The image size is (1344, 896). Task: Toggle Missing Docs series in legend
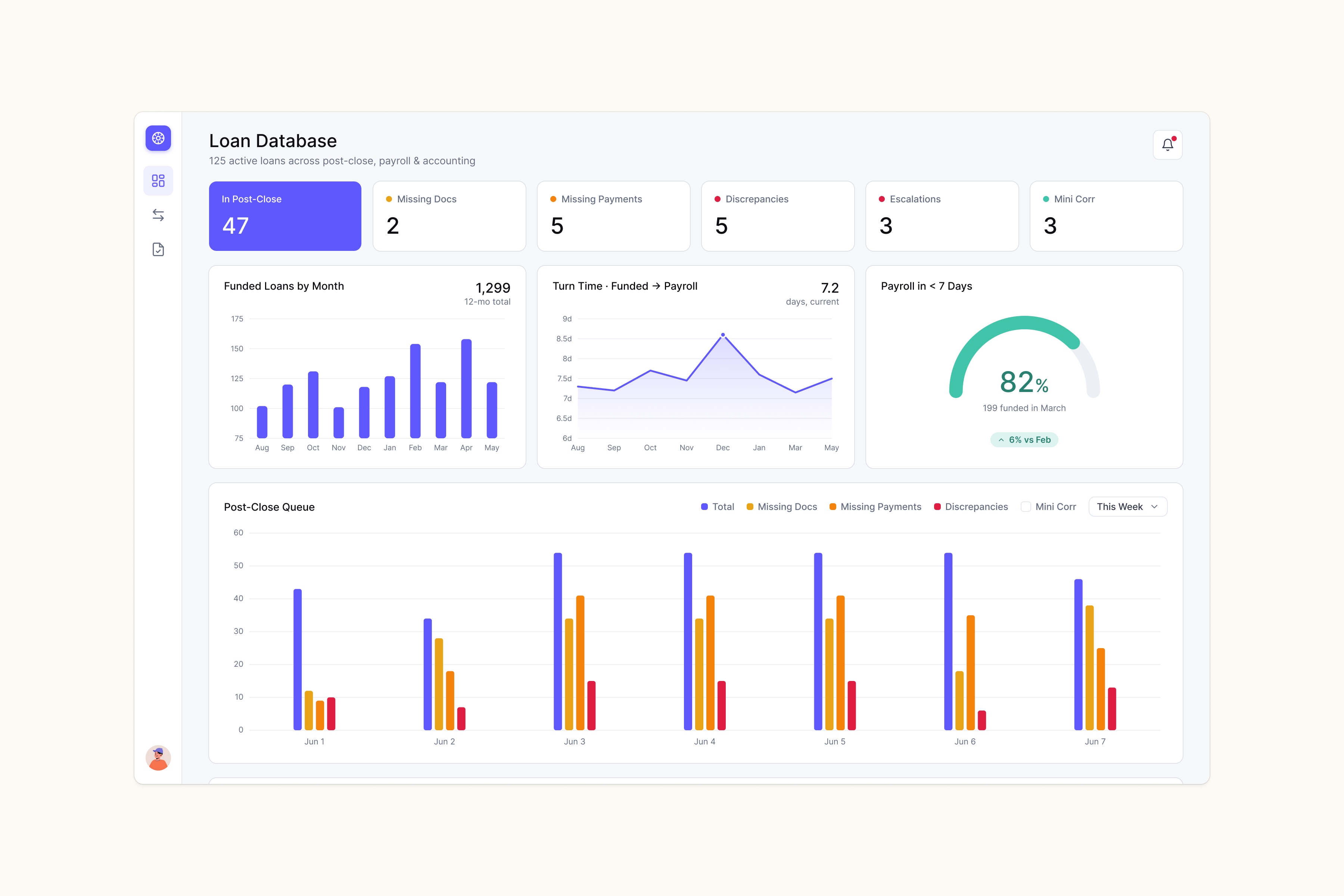tap(782, 507)
